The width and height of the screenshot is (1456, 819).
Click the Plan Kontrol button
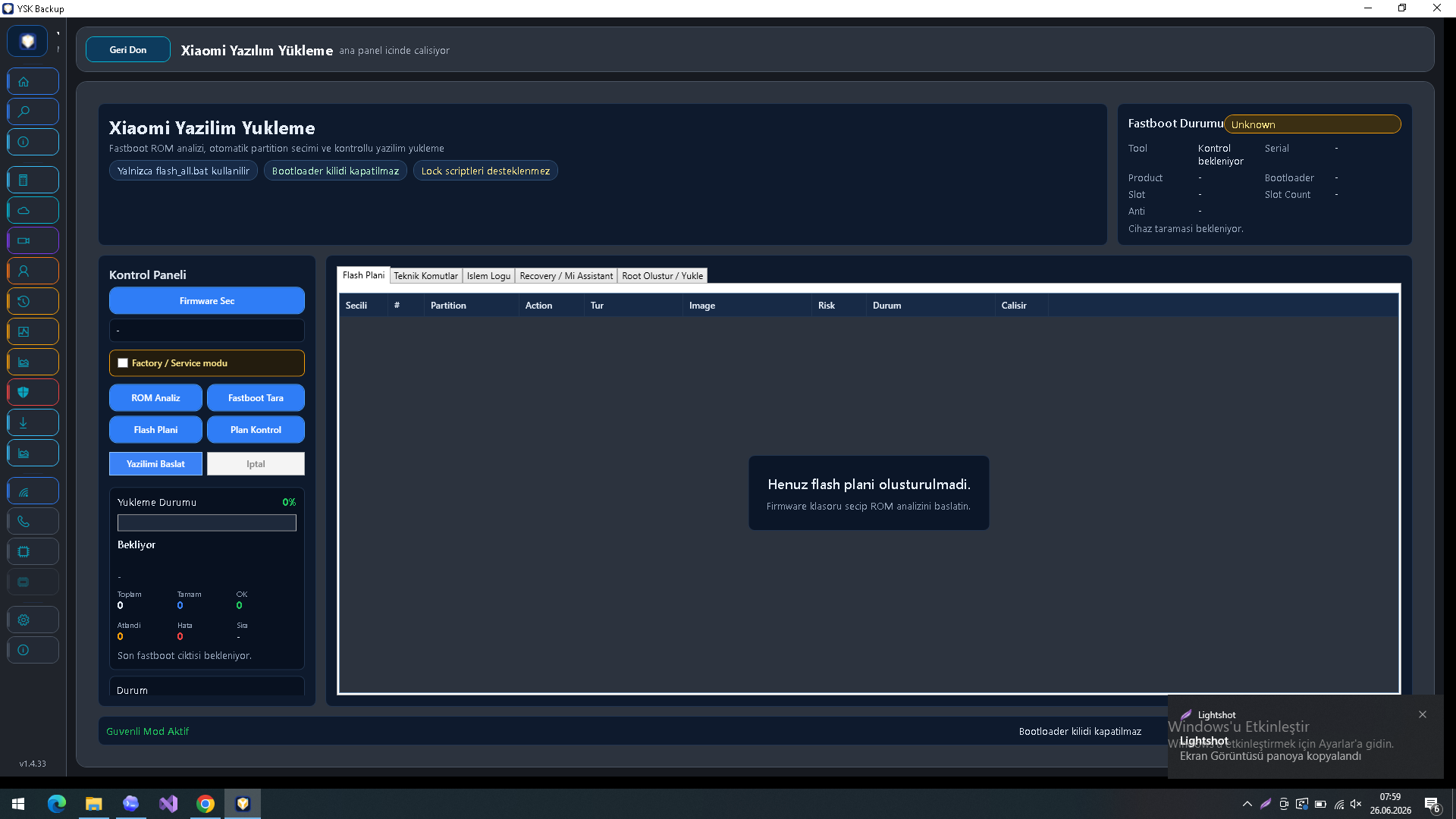pyautogui.click(x=256, y=430)
